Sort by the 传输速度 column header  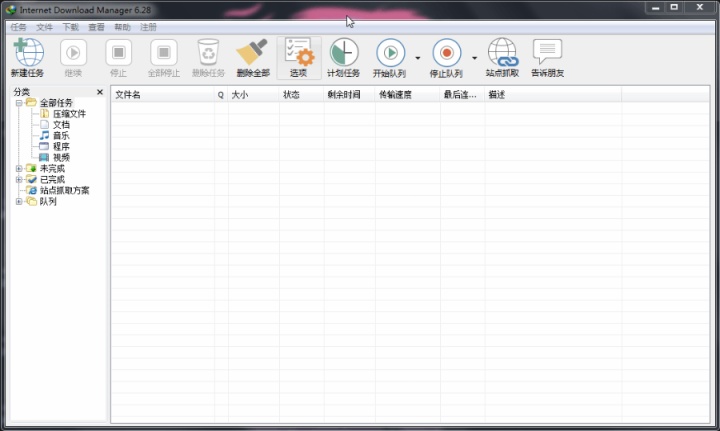pos(407,95)
